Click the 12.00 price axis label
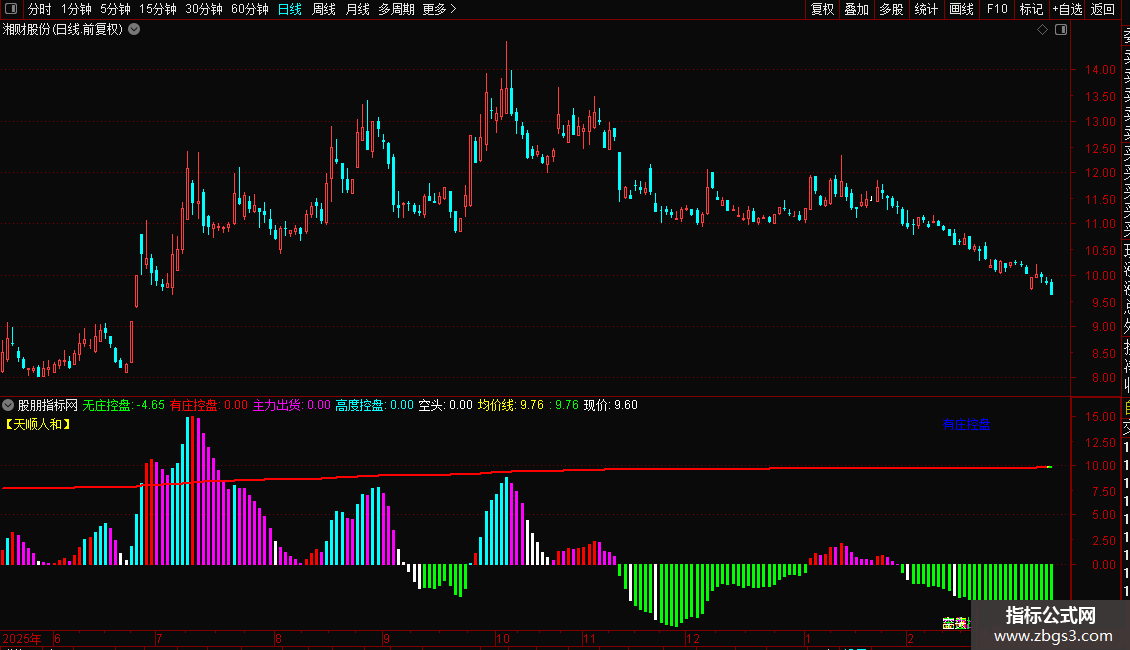This screenshot has width=1130, height=650. click(x=1100, y=173)
